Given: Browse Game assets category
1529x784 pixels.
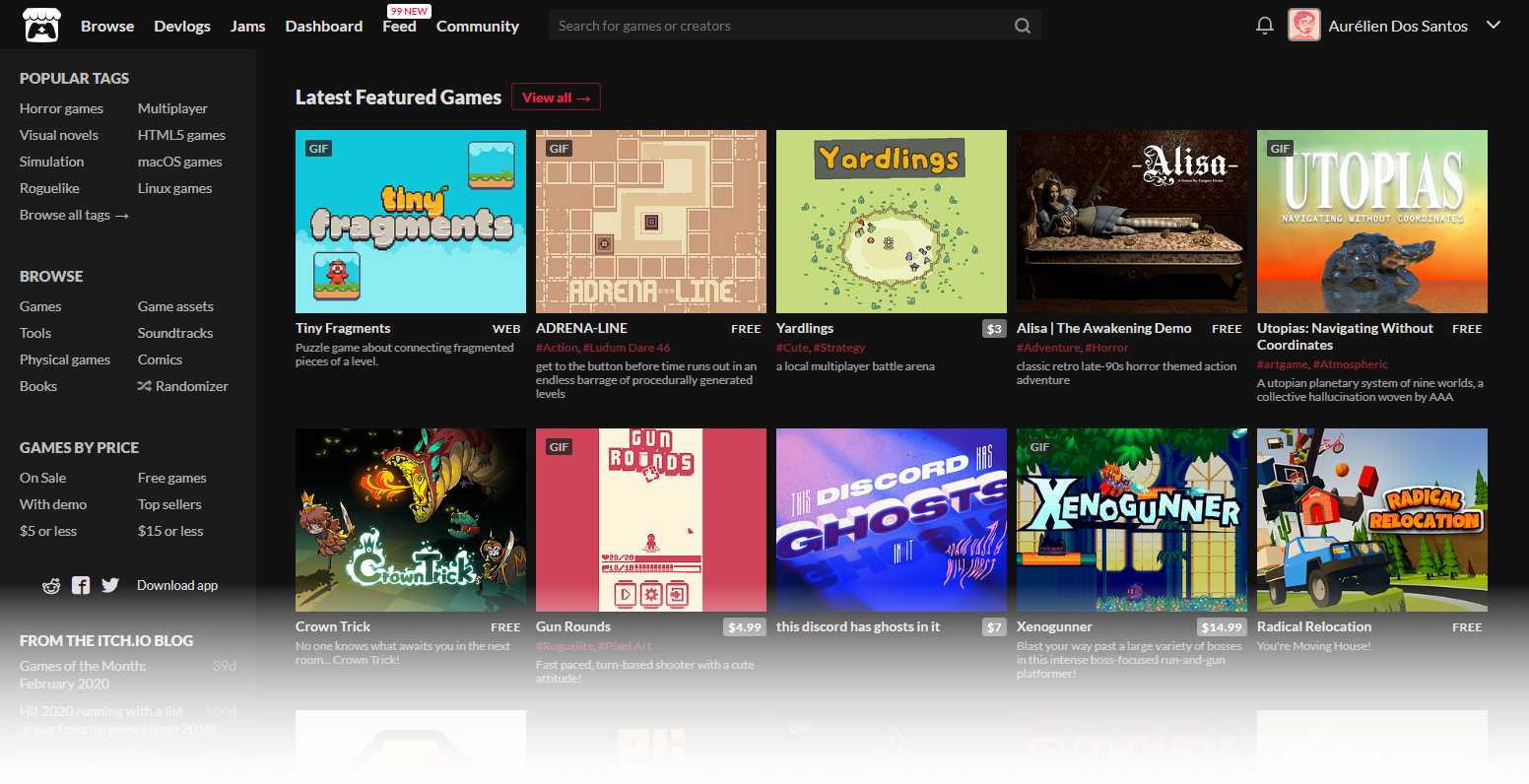Looking at the screenshot, I should [175, 306].
